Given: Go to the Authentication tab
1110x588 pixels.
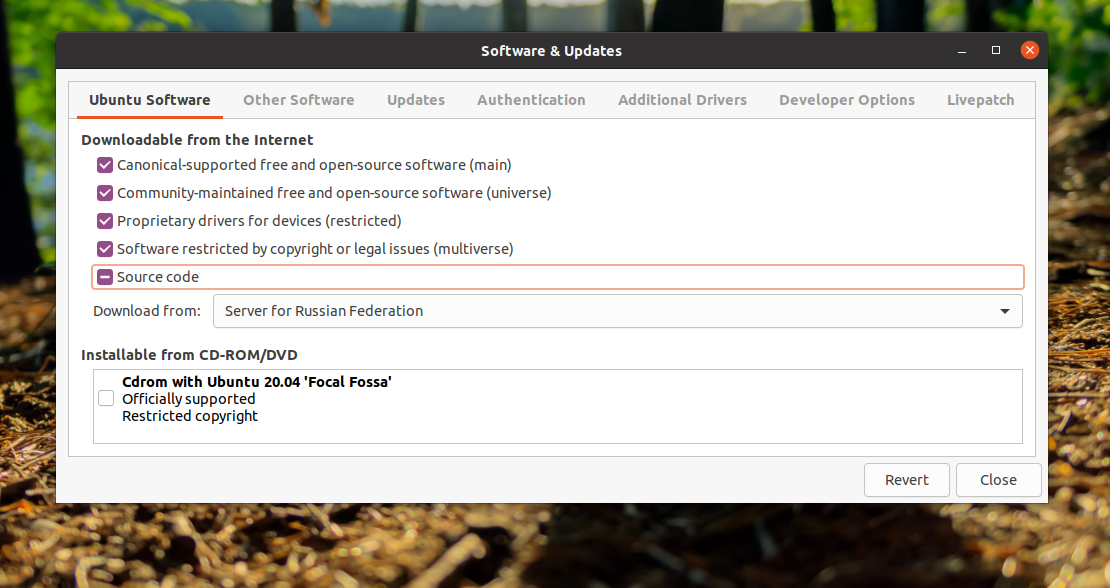Looking at the screenshot, I should tap(531, 100).
